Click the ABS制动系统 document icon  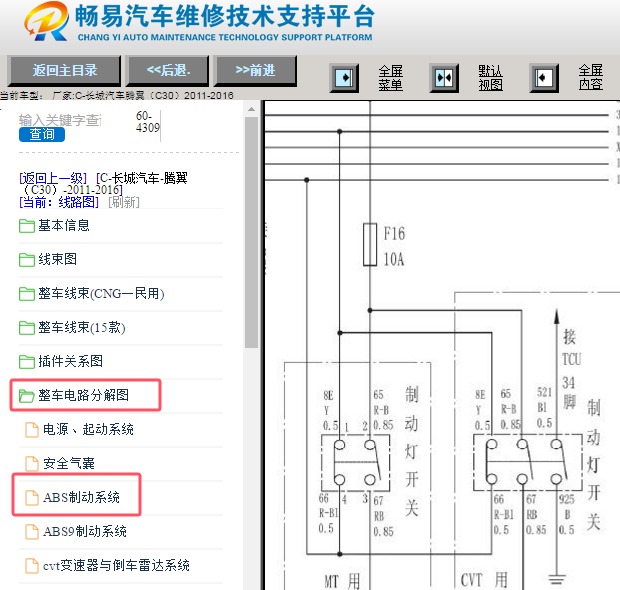(32, 498)
